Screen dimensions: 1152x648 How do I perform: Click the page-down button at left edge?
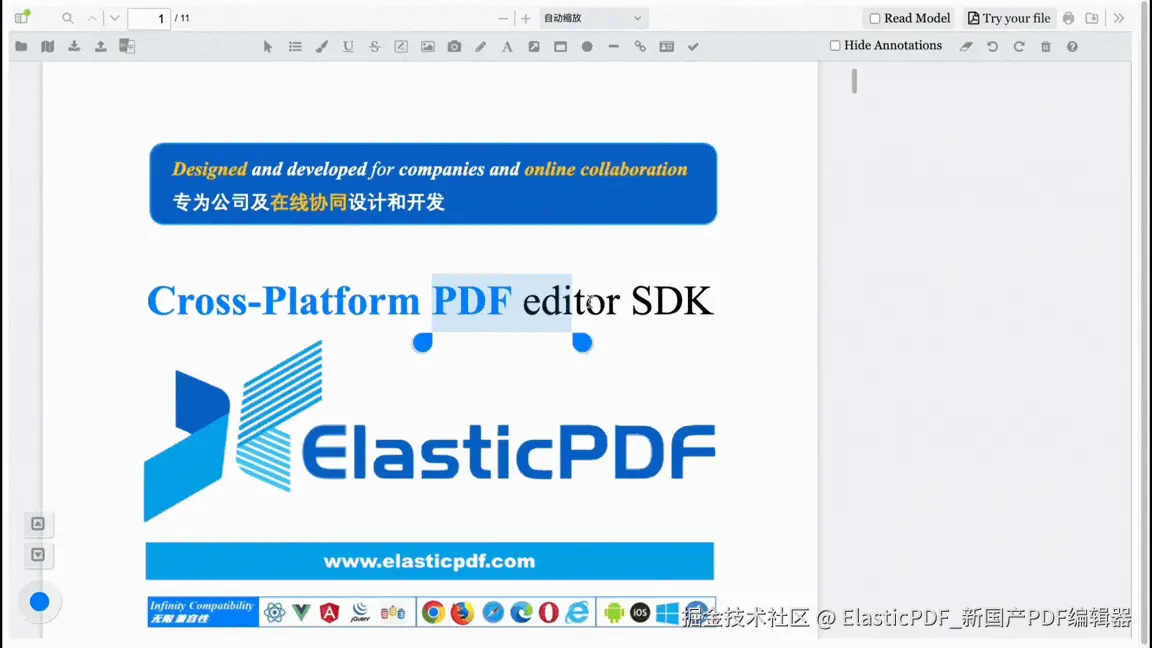37,555
